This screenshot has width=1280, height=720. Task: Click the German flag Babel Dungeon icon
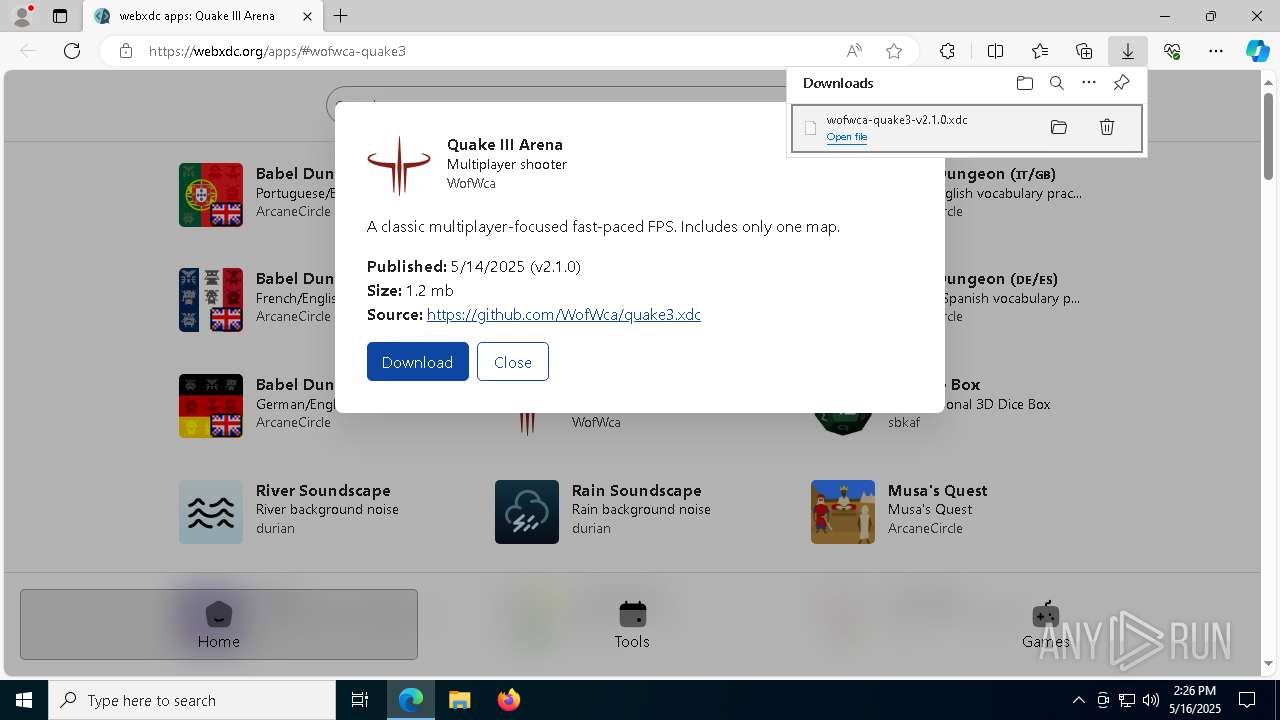(211, 406)
